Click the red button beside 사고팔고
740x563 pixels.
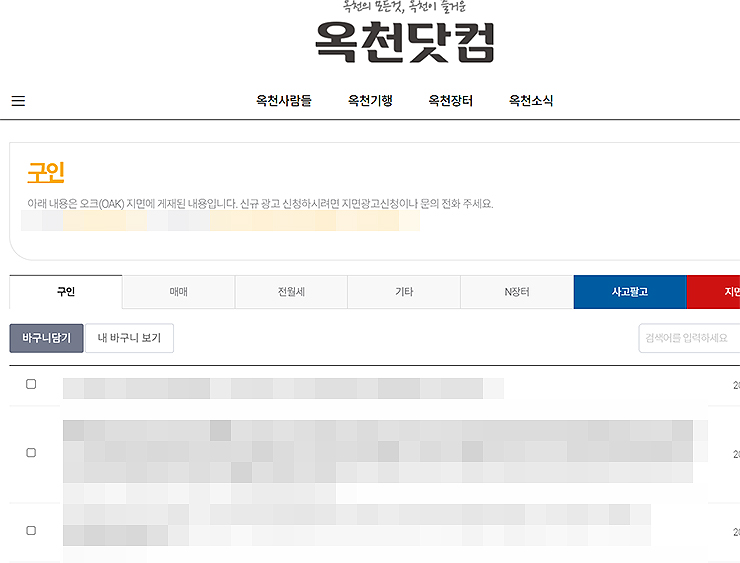pos(714,292)
